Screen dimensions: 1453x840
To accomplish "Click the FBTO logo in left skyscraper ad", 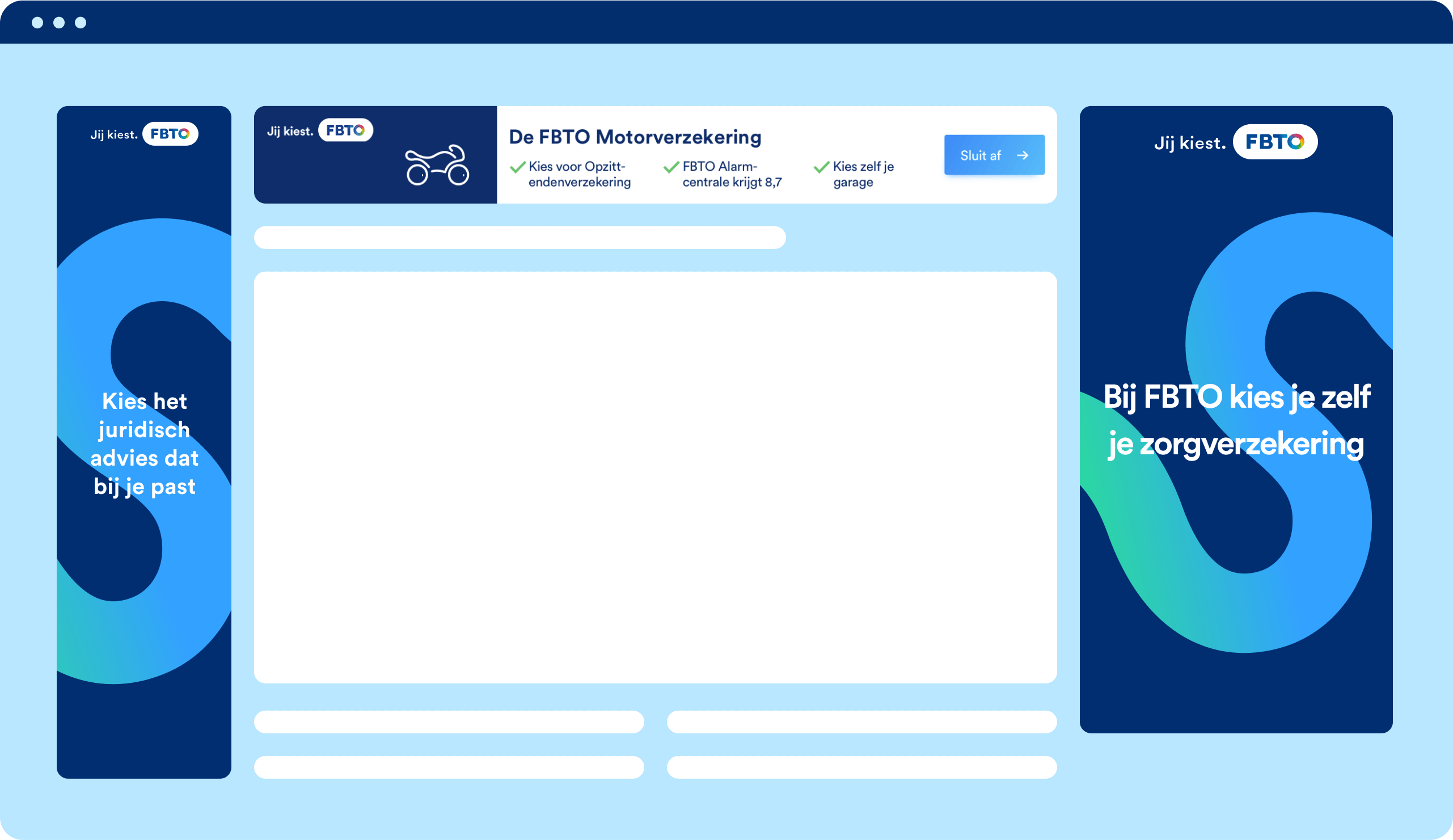I will pyautogui.click(x=170, y=134).
